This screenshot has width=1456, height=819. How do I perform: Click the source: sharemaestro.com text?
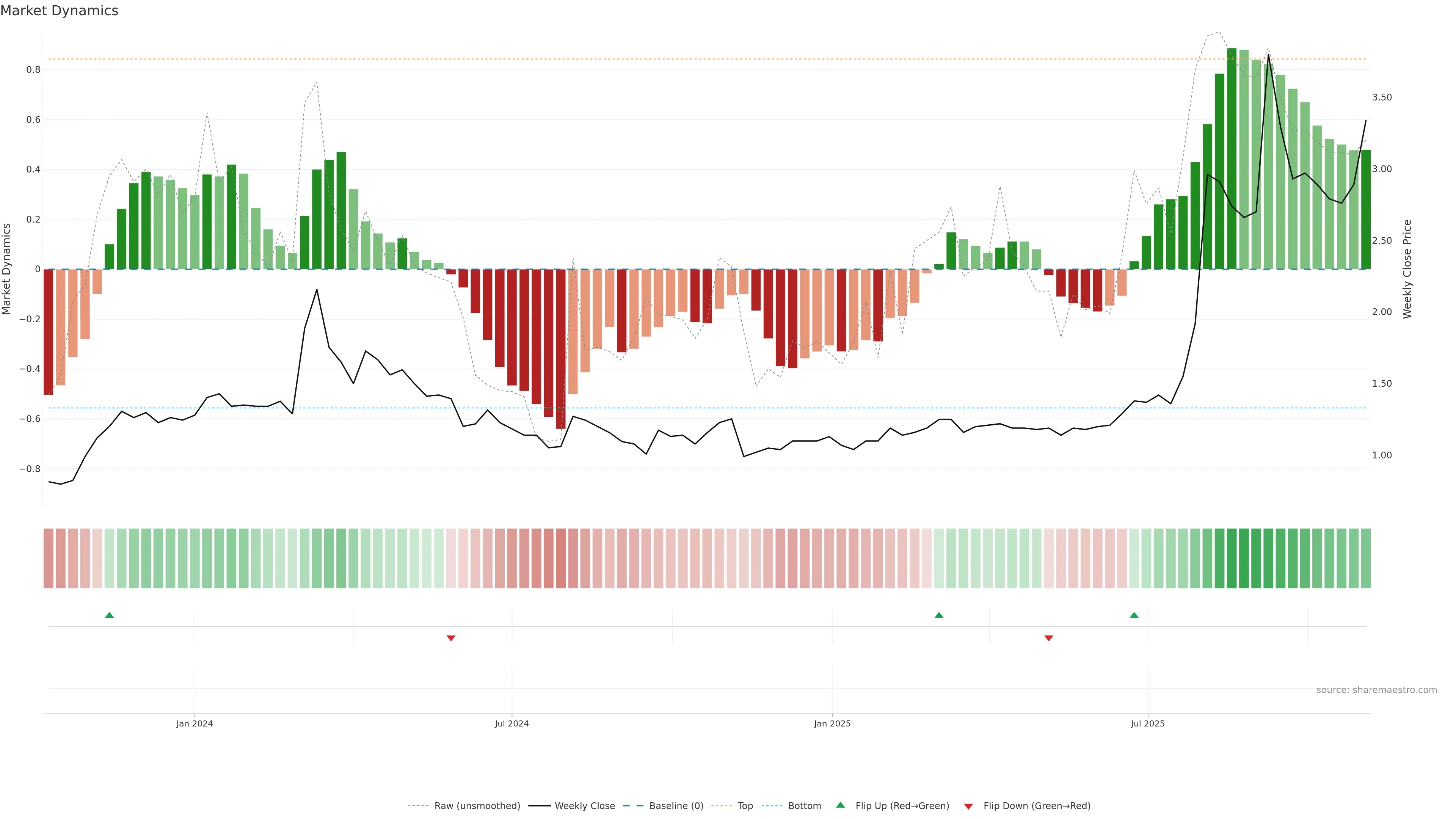click(1376, 690)
